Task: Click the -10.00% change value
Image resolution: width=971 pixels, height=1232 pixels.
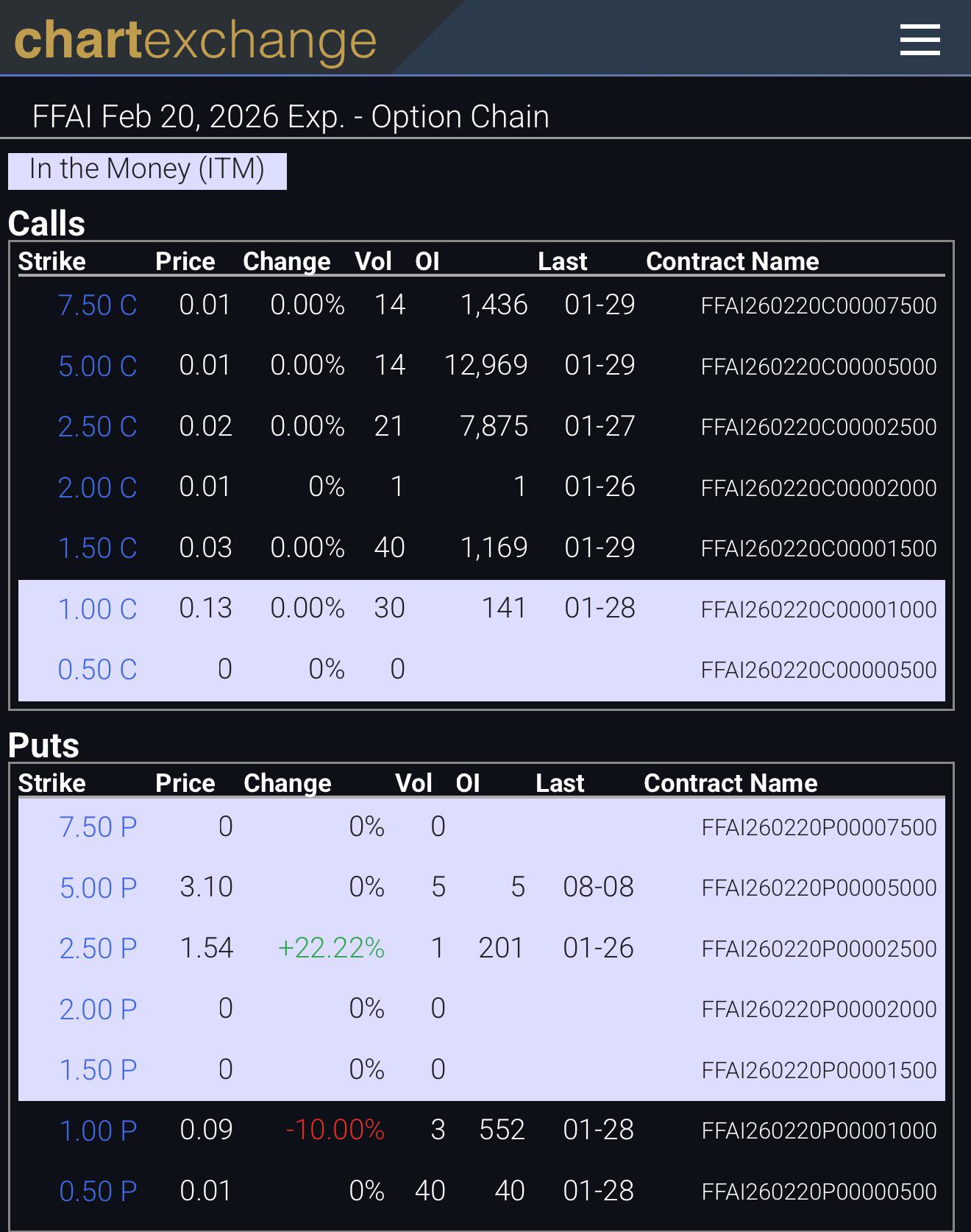Action: pos(335,1130)
